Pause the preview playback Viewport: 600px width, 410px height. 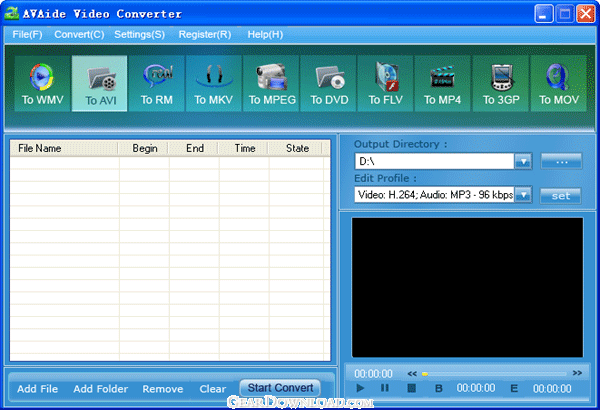[385, 388]
